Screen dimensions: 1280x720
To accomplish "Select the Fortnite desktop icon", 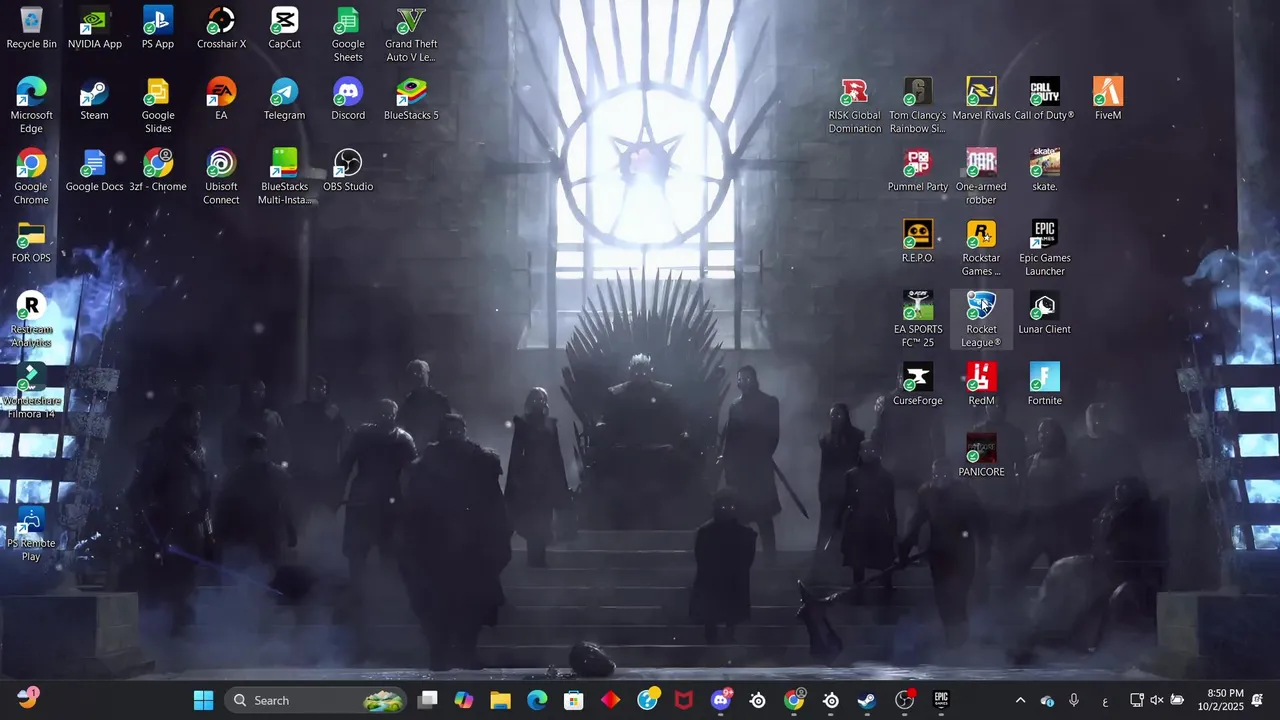I will click(x=1044, y=385).
